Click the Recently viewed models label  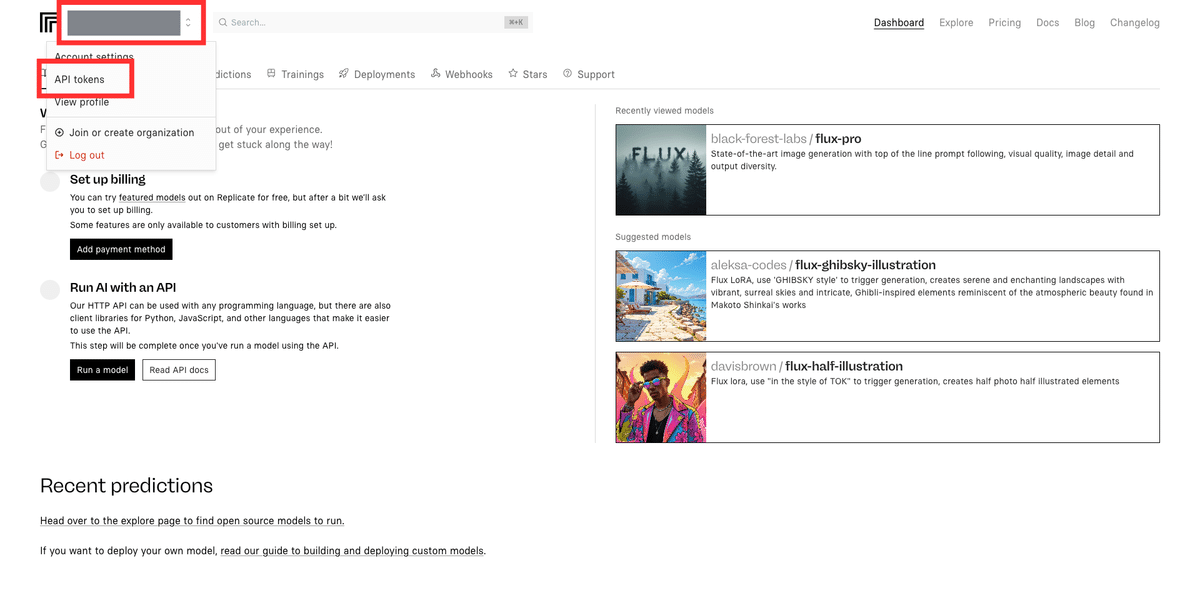click(x=665, y=111)
